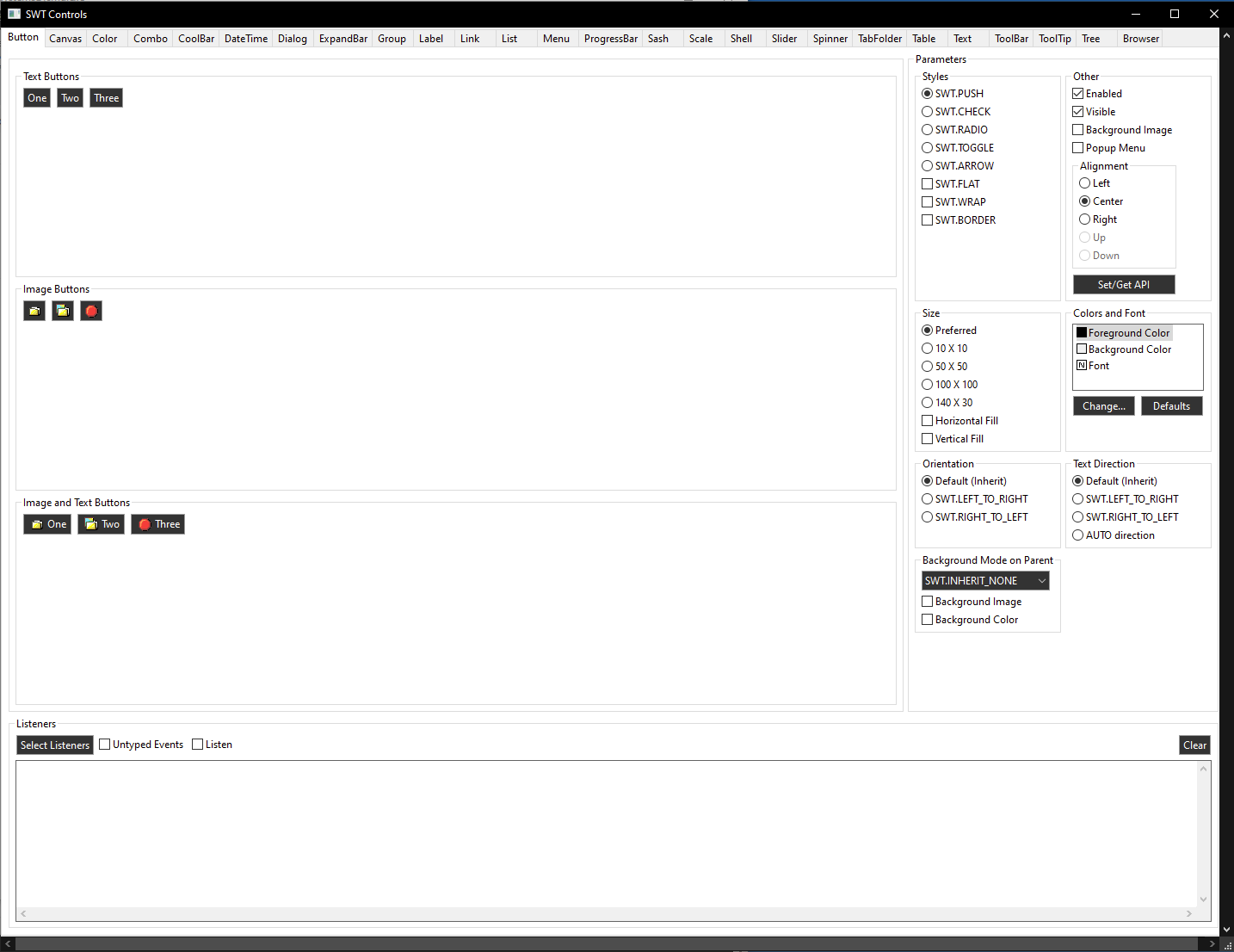The width and height of the screenshot is (1234, 952).
Task: Click the open folder image button
Action: click(x=63, y=311)
